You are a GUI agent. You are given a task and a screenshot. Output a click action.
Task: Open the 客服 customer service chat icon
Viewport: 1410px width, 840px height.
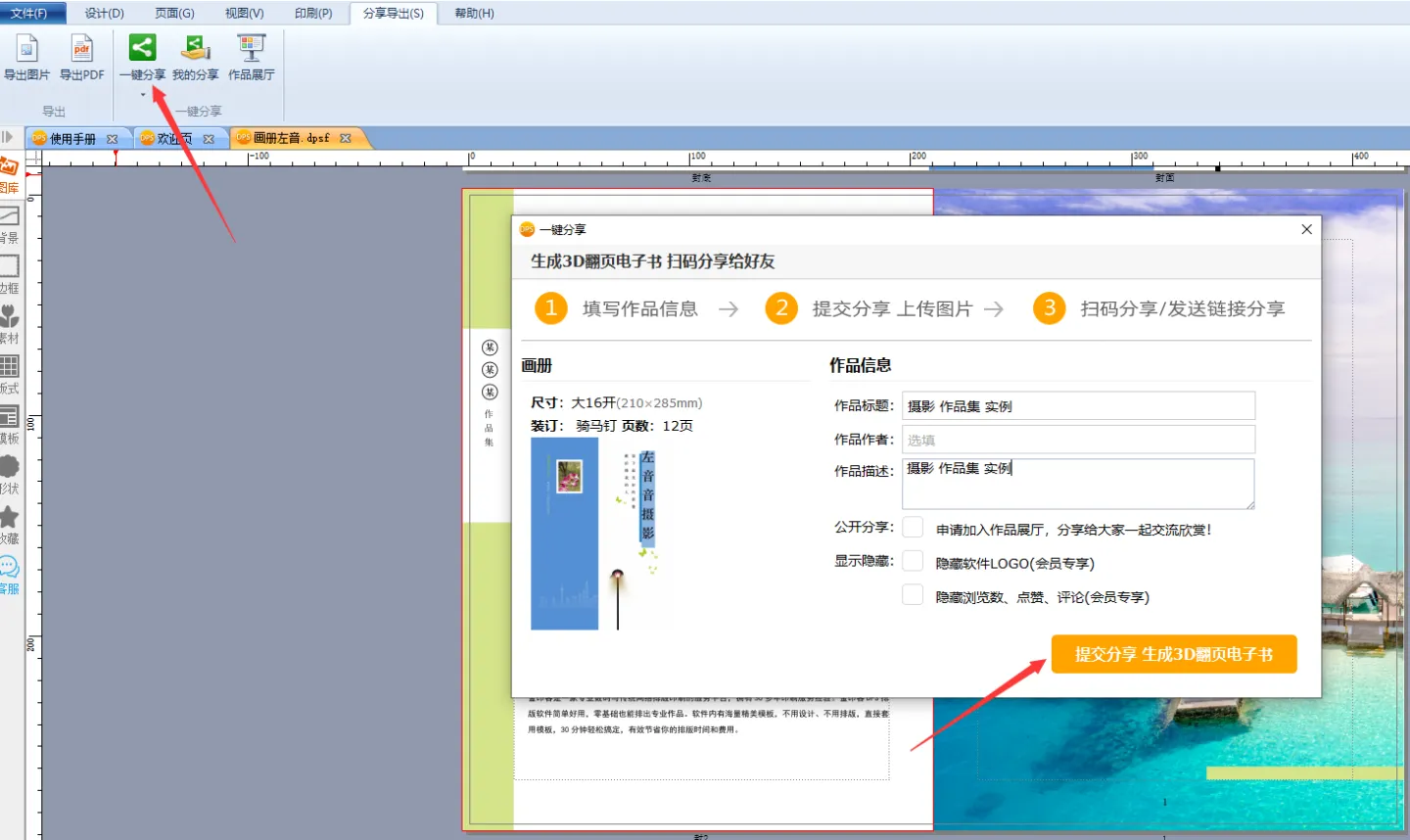tap(10, 568)
